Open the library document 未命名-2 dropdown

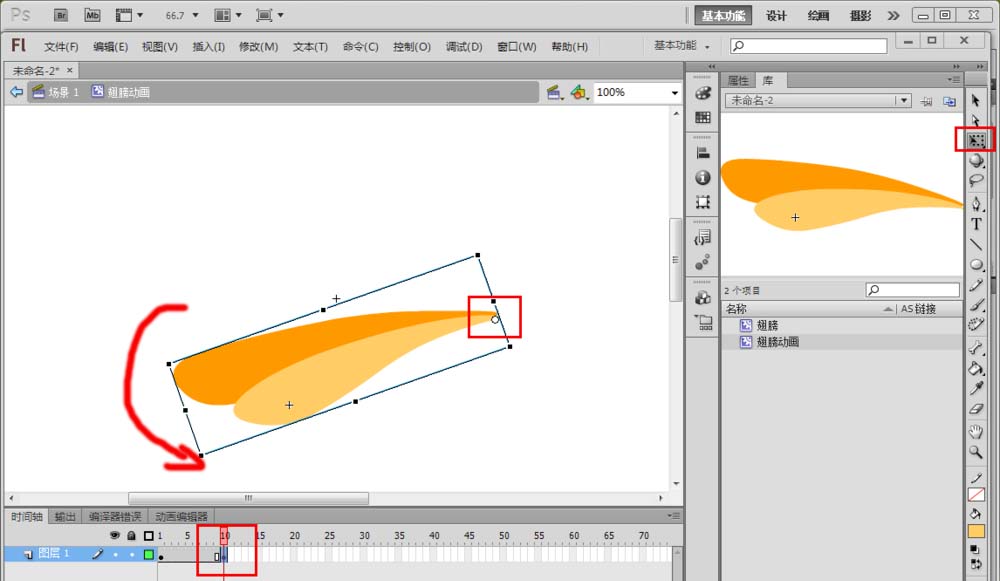tap(904, 100)
